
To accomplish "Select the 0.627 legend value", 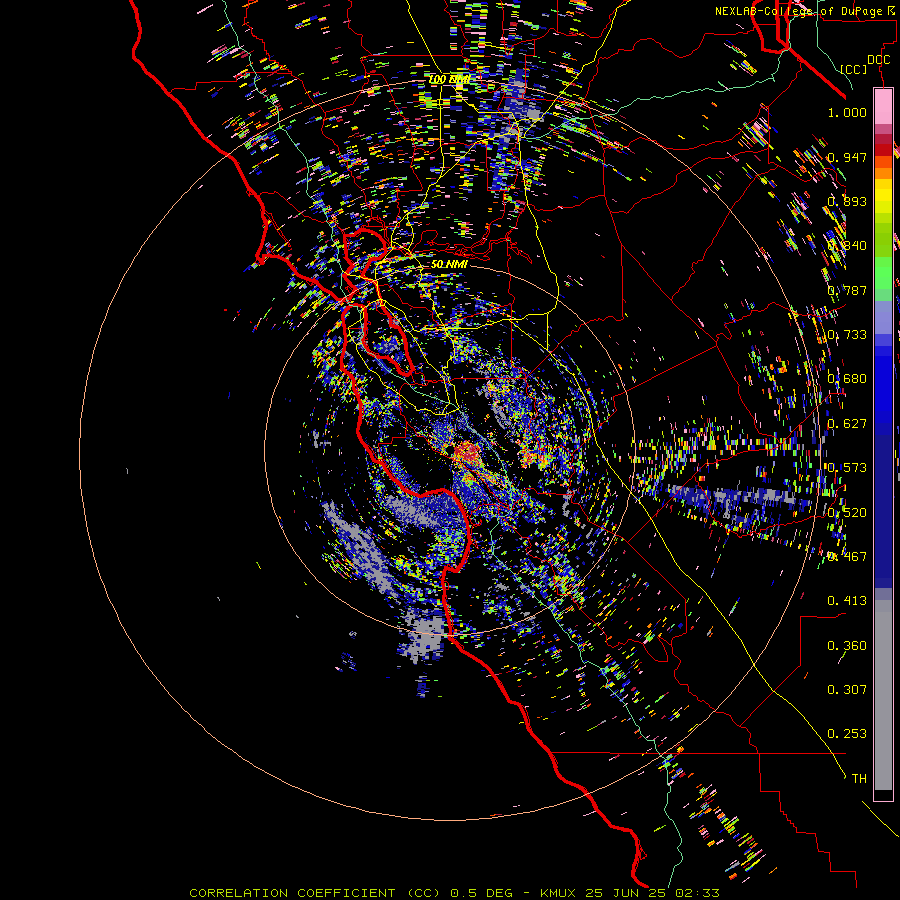I will pyautogui.click(x=847, y=424).
